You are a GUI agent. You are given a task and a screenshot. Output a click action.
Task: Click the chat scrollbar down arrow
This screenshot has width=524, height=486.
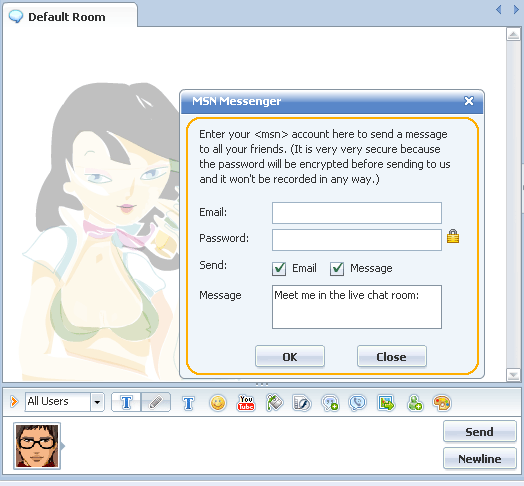(x=513, y=375)
